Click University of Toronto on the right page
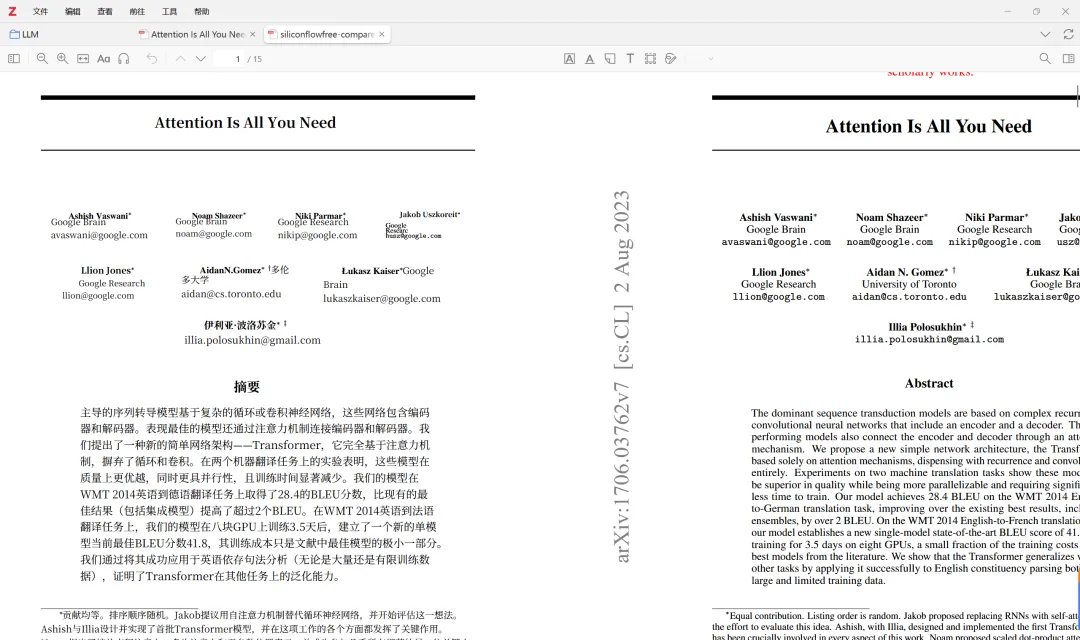Image resolution: width=1080 pixels, height=640 pixels. coord(909,284)
